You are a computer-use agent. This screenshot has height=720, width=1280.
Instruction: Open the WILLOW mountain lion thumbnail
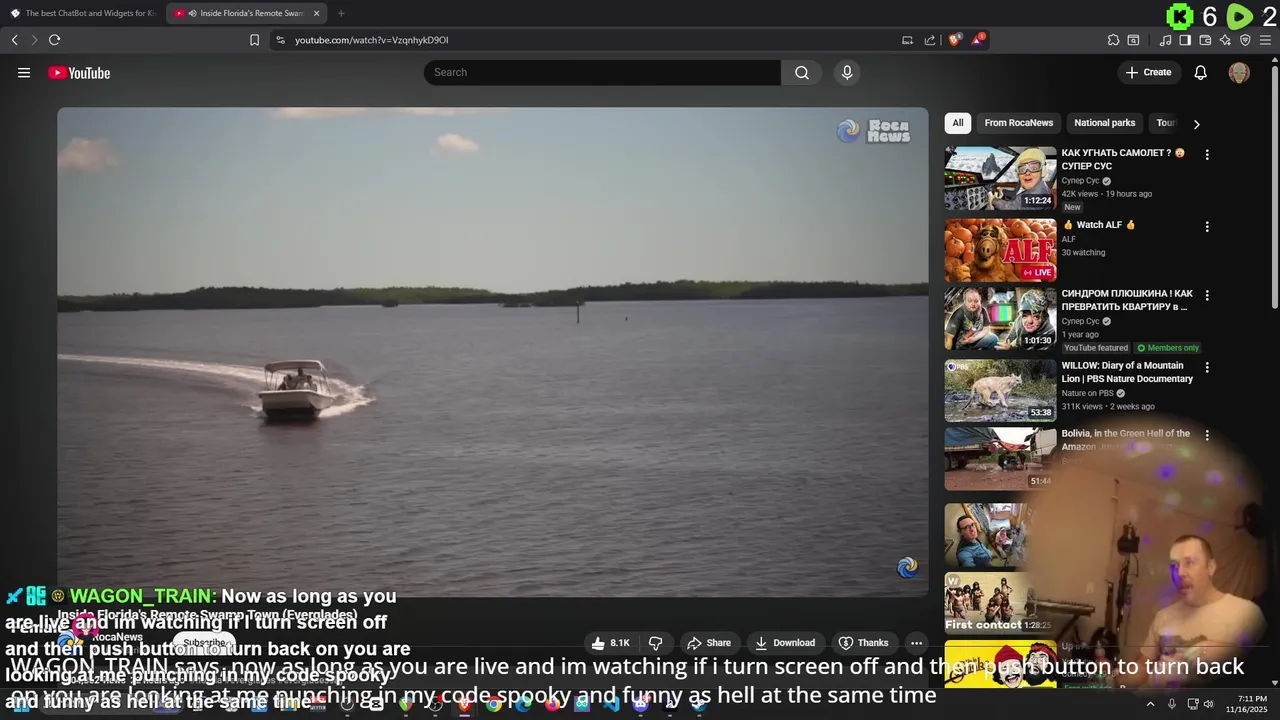click(1000, 390)
